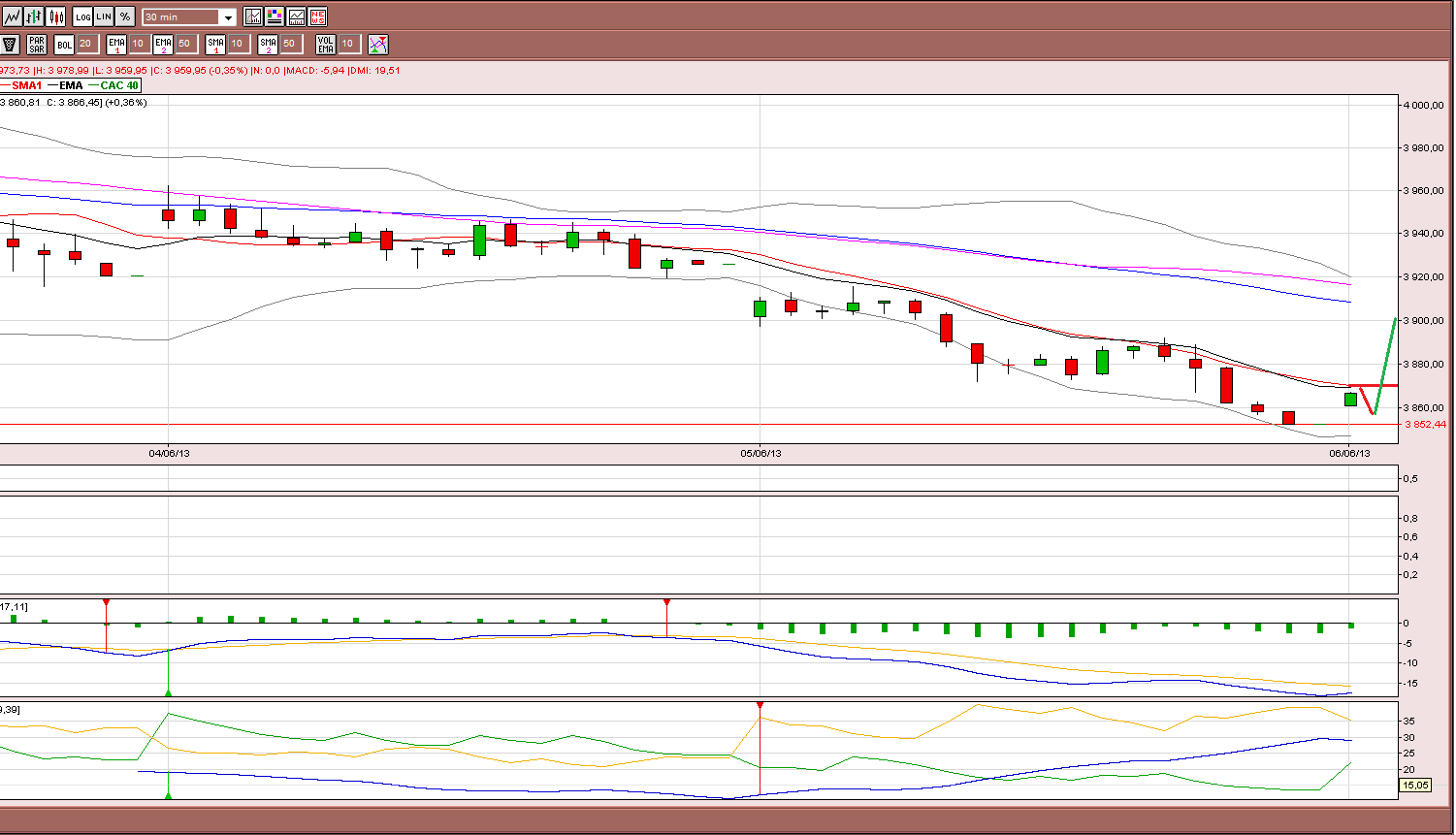Screen dimensions: 1456x835
Task: Select the candlestick chart style icon
Action: click(x=56, y=16)
